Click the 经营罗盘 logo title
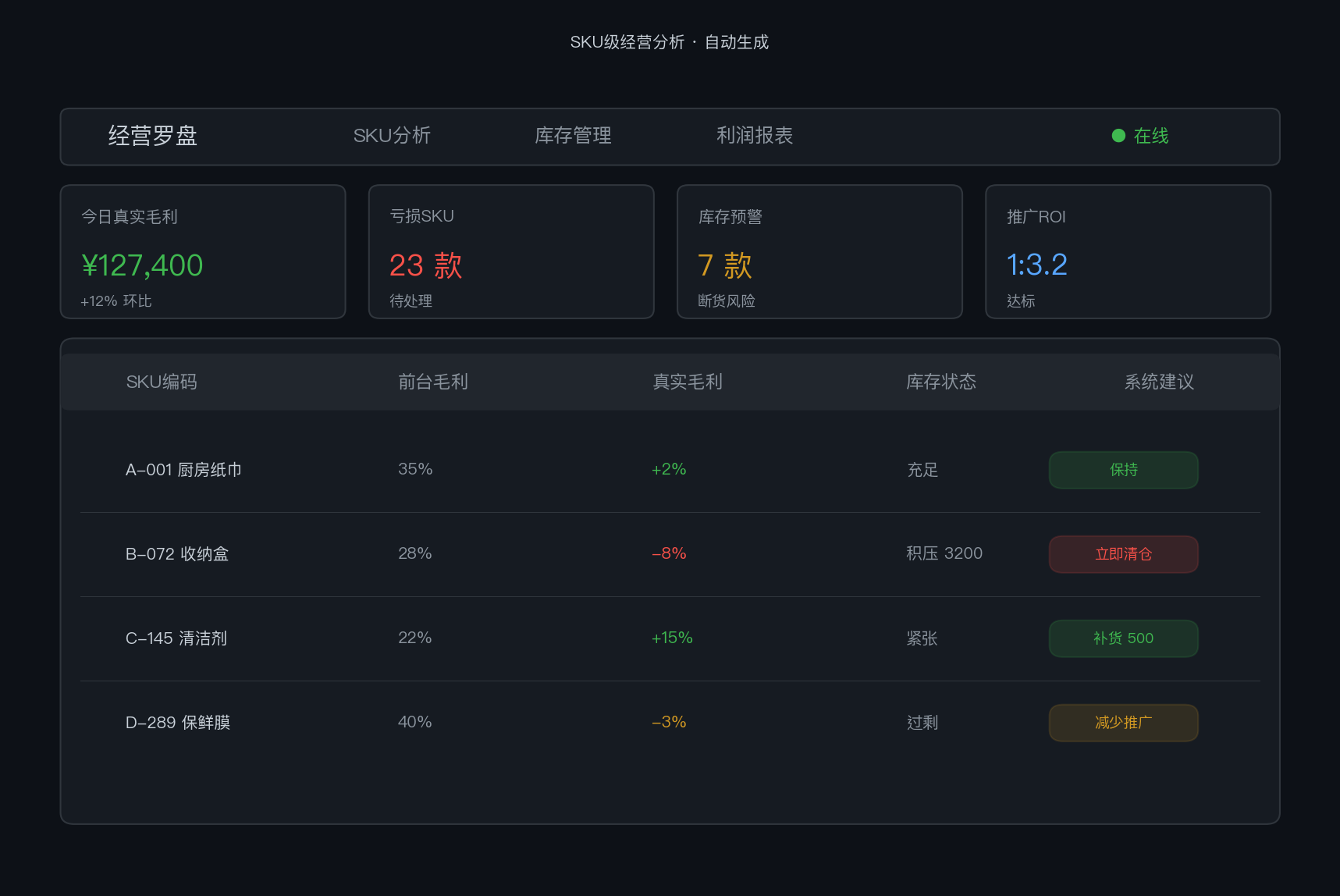 [x=152, y=136]
